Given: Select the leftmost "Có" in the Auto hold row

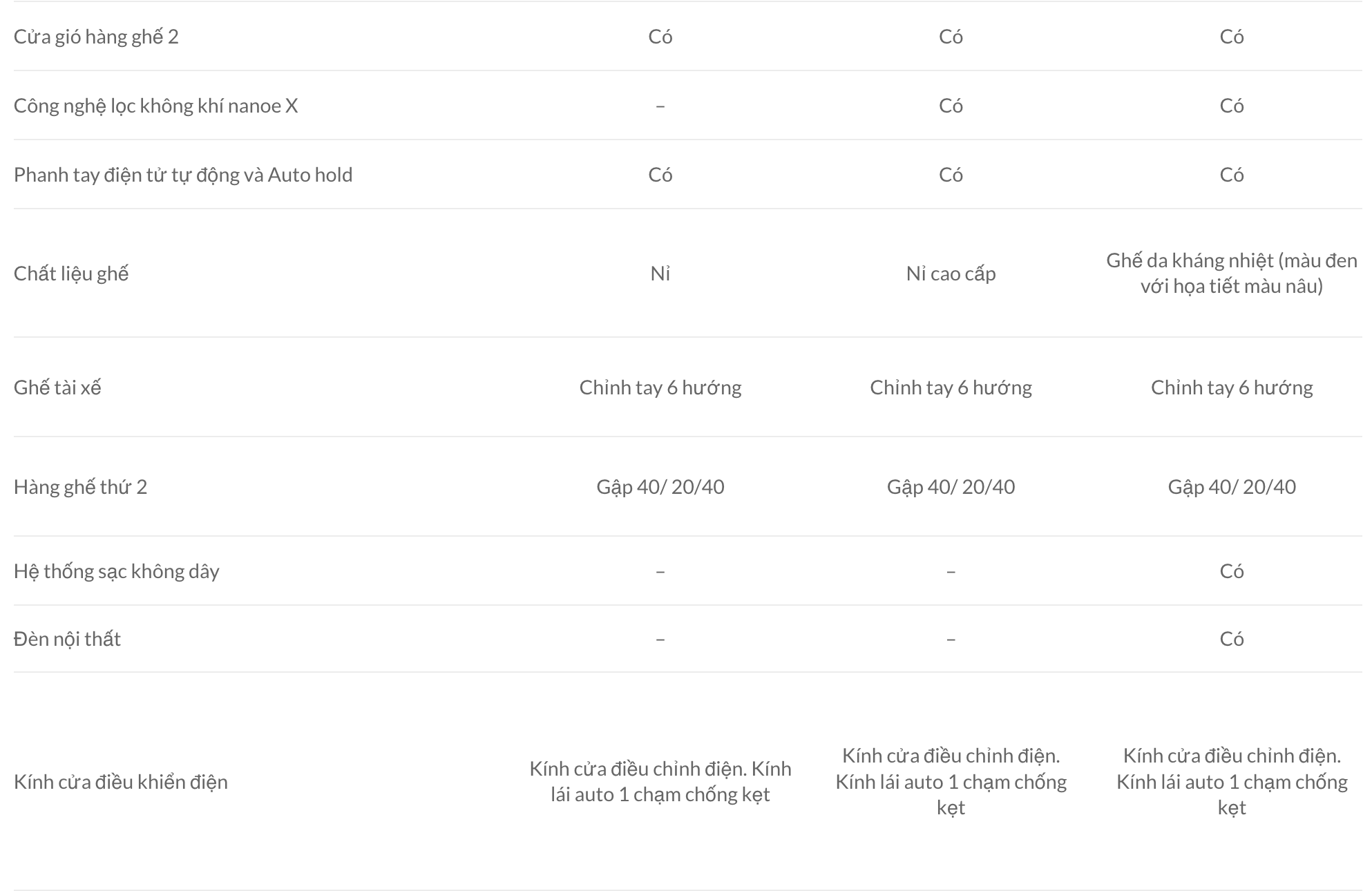Looking at the screenshot, I should (660, 175).
